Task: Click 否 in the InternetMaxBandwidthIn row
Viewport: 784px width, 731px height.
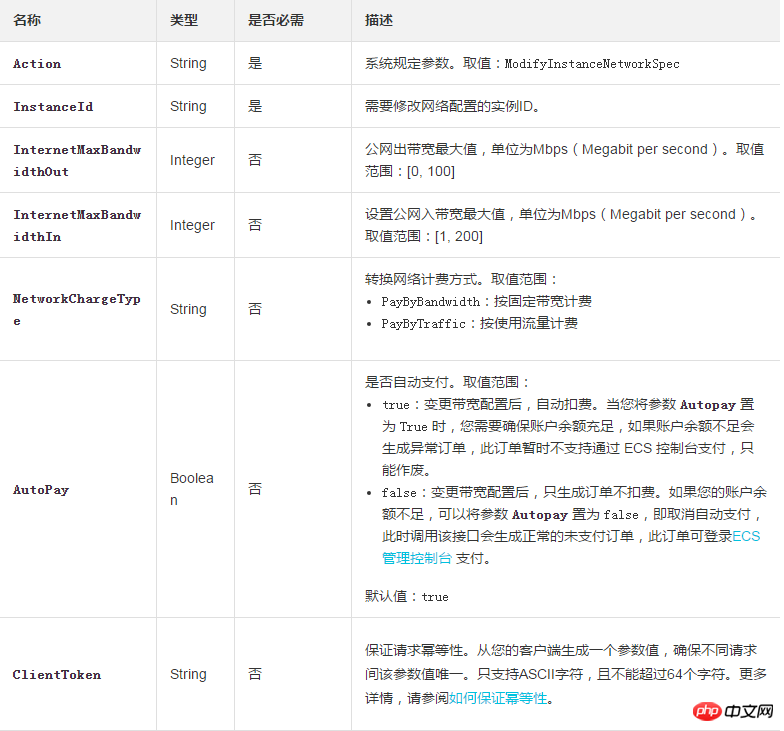Action: pos(255,225)
